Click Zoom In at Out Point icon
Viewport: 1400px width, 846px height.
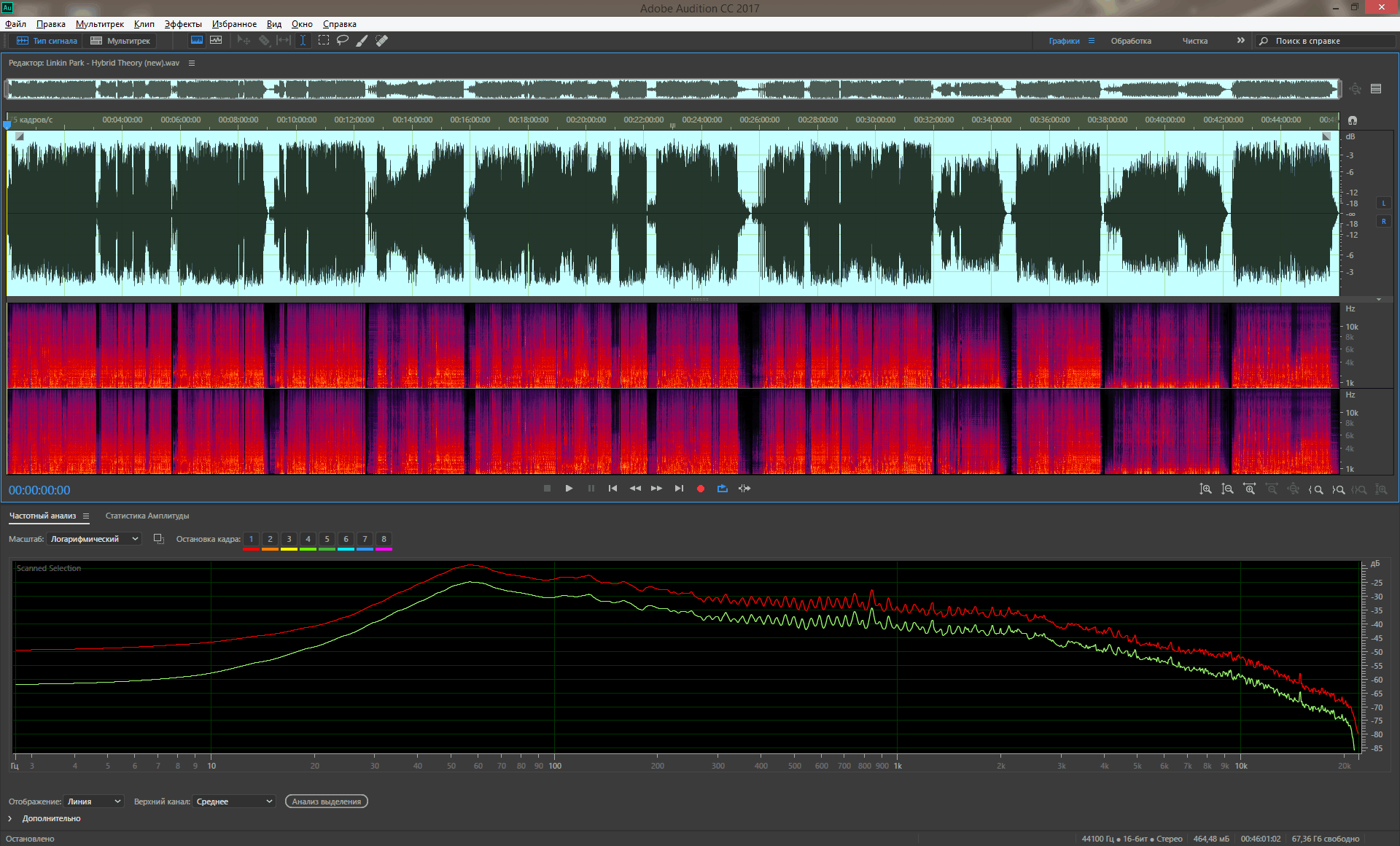pyautogui.click(x=1338, y=489)
